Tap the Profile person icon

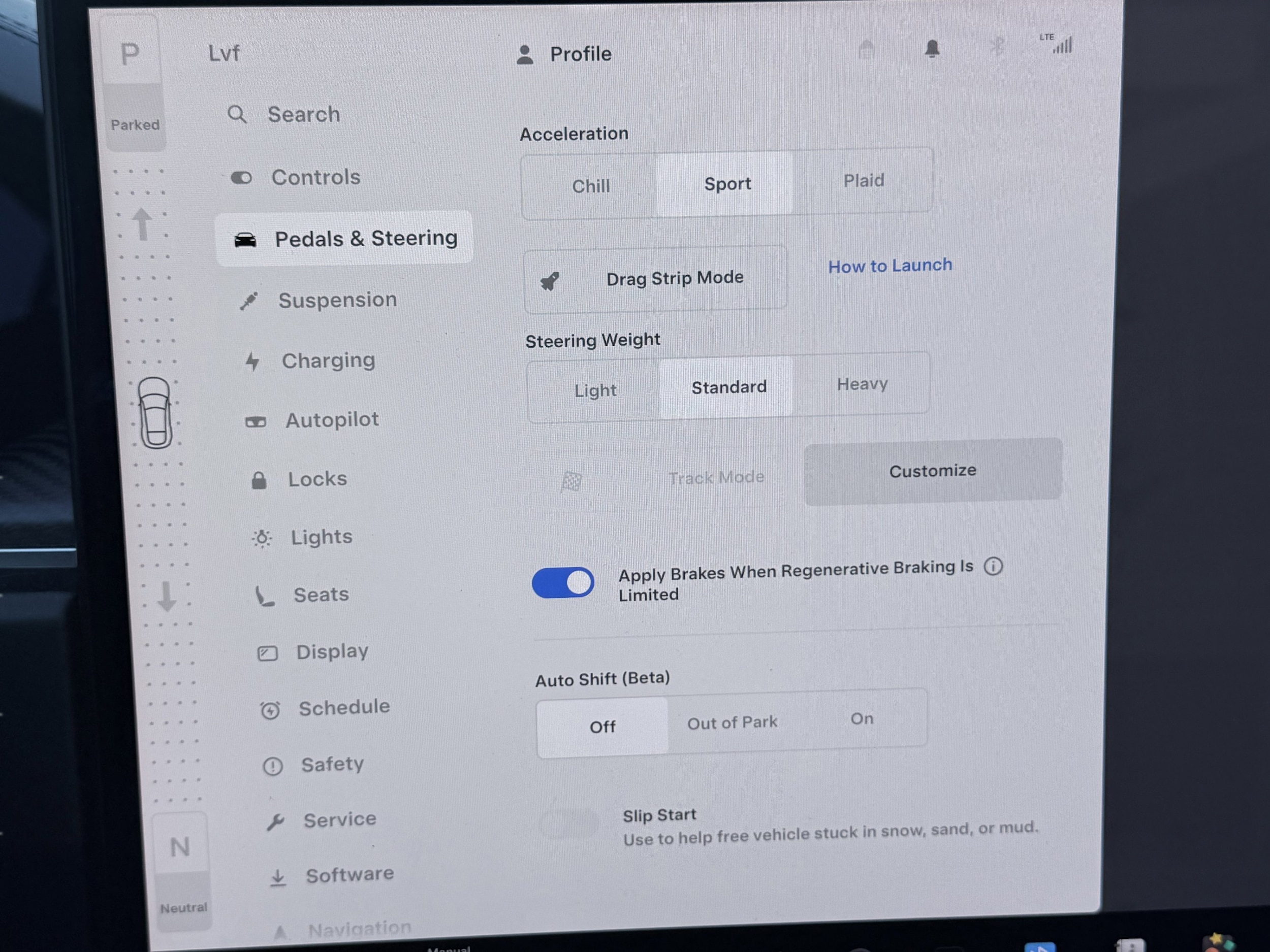click(524, 55)
